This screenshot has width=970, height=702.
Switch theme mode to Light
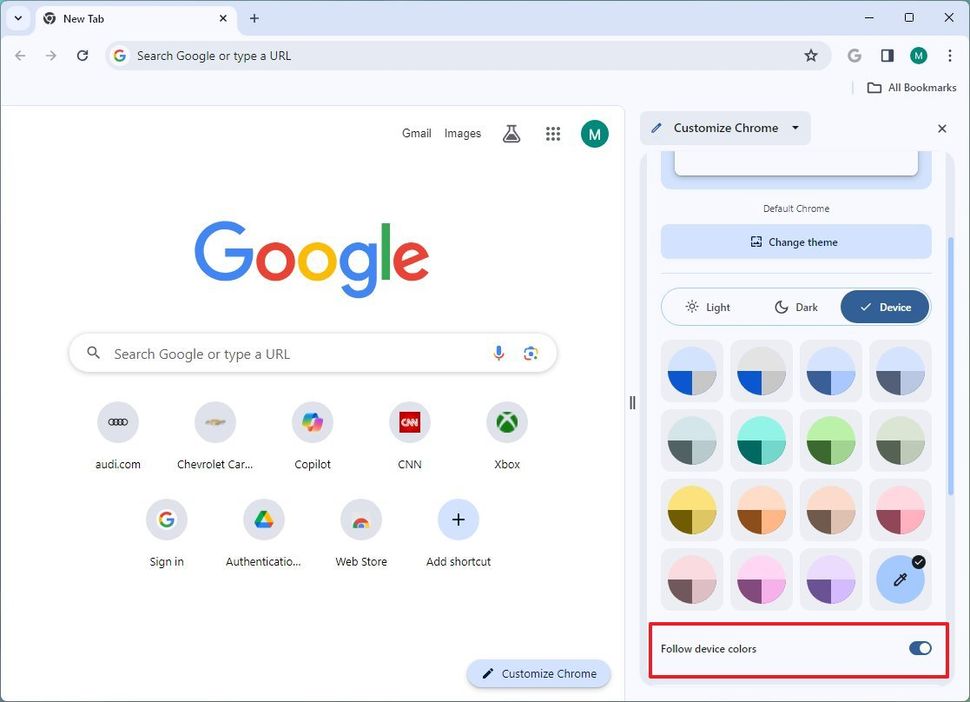point(708,307)
